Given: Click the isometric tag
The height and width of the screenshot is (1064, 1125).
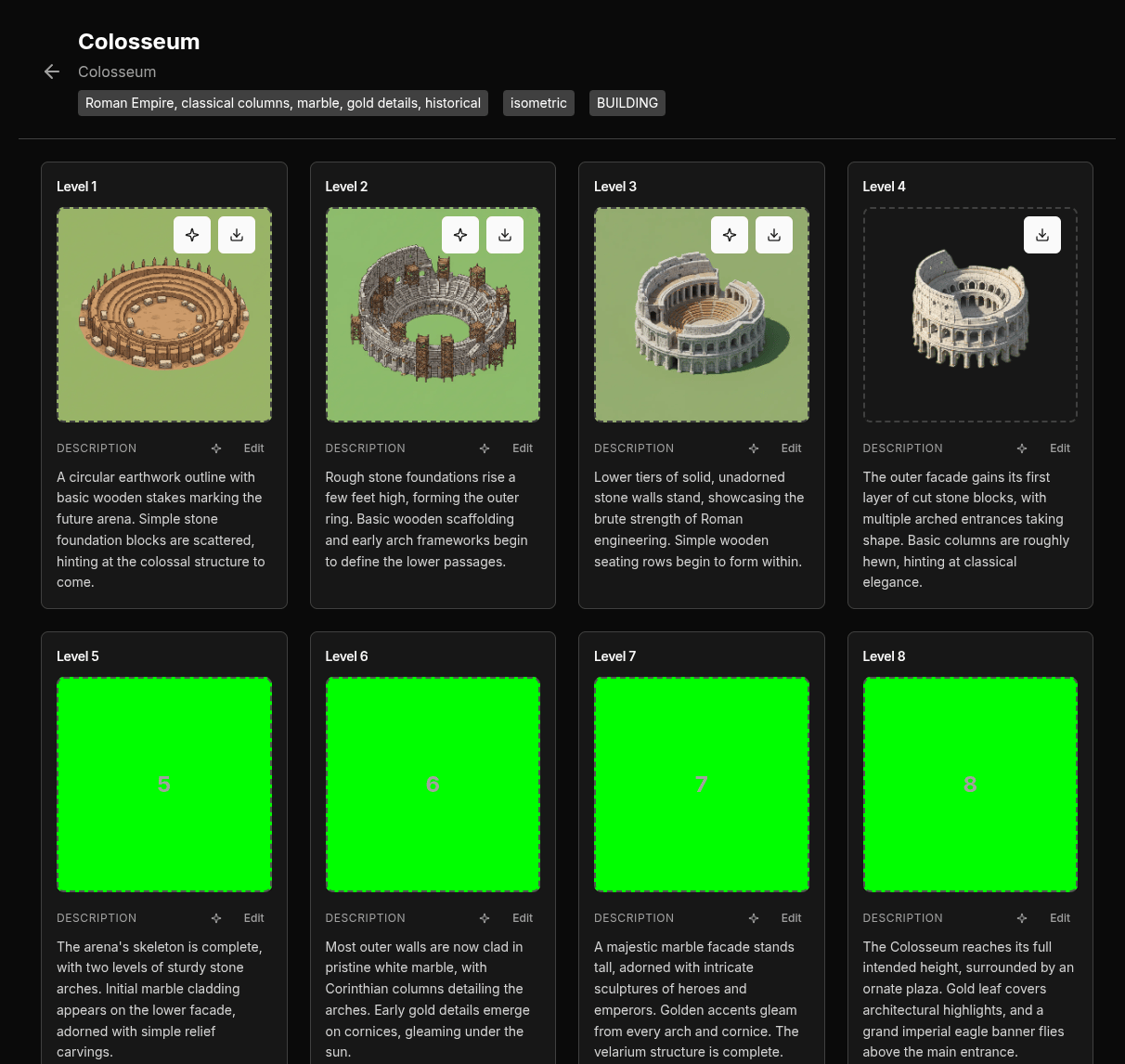Looking at the screenshot, I should tap(538, 103).
